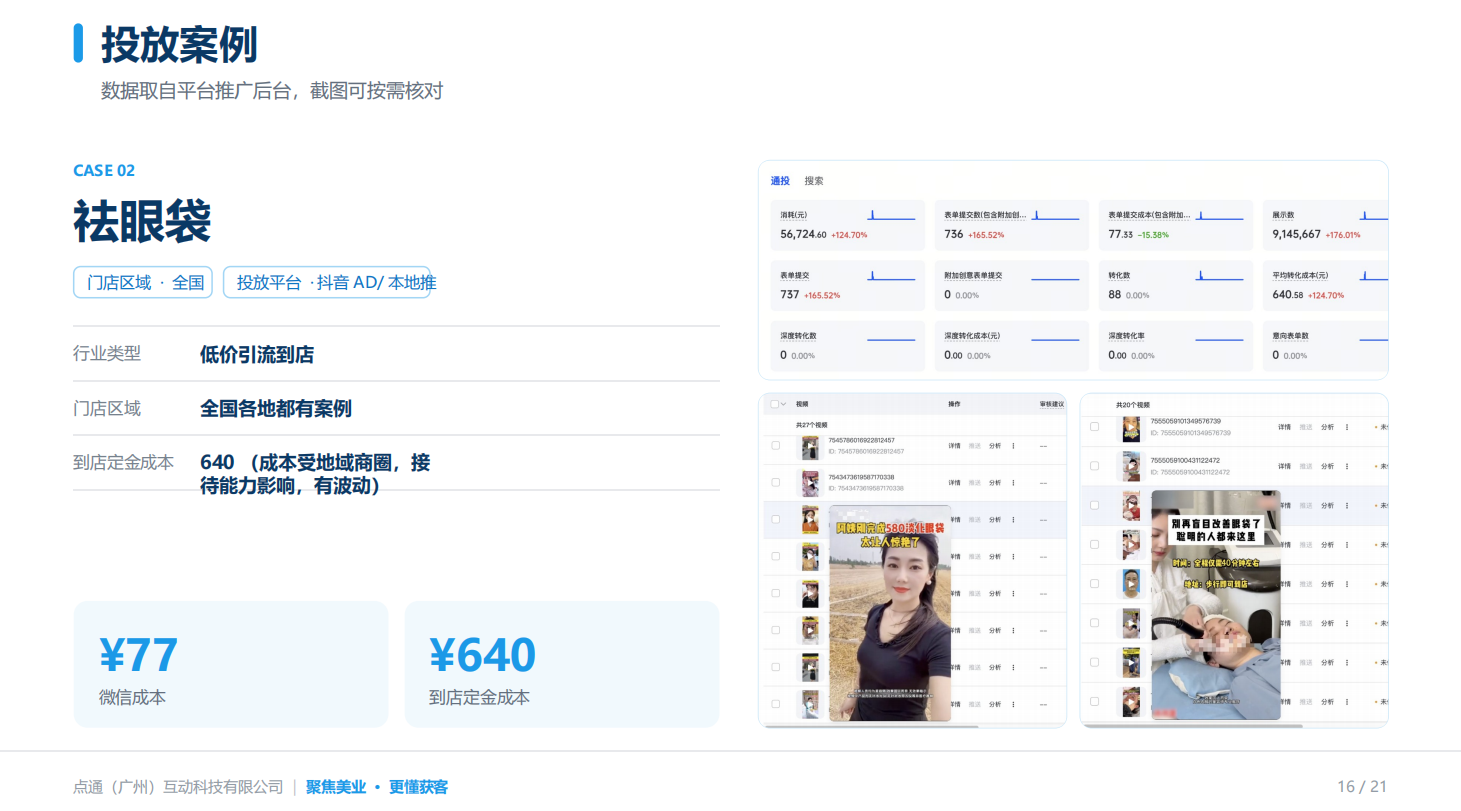Expand chevron beside select-all checkbox
The height and width of the screenshot is (811, 1461).
click(783, 404)
